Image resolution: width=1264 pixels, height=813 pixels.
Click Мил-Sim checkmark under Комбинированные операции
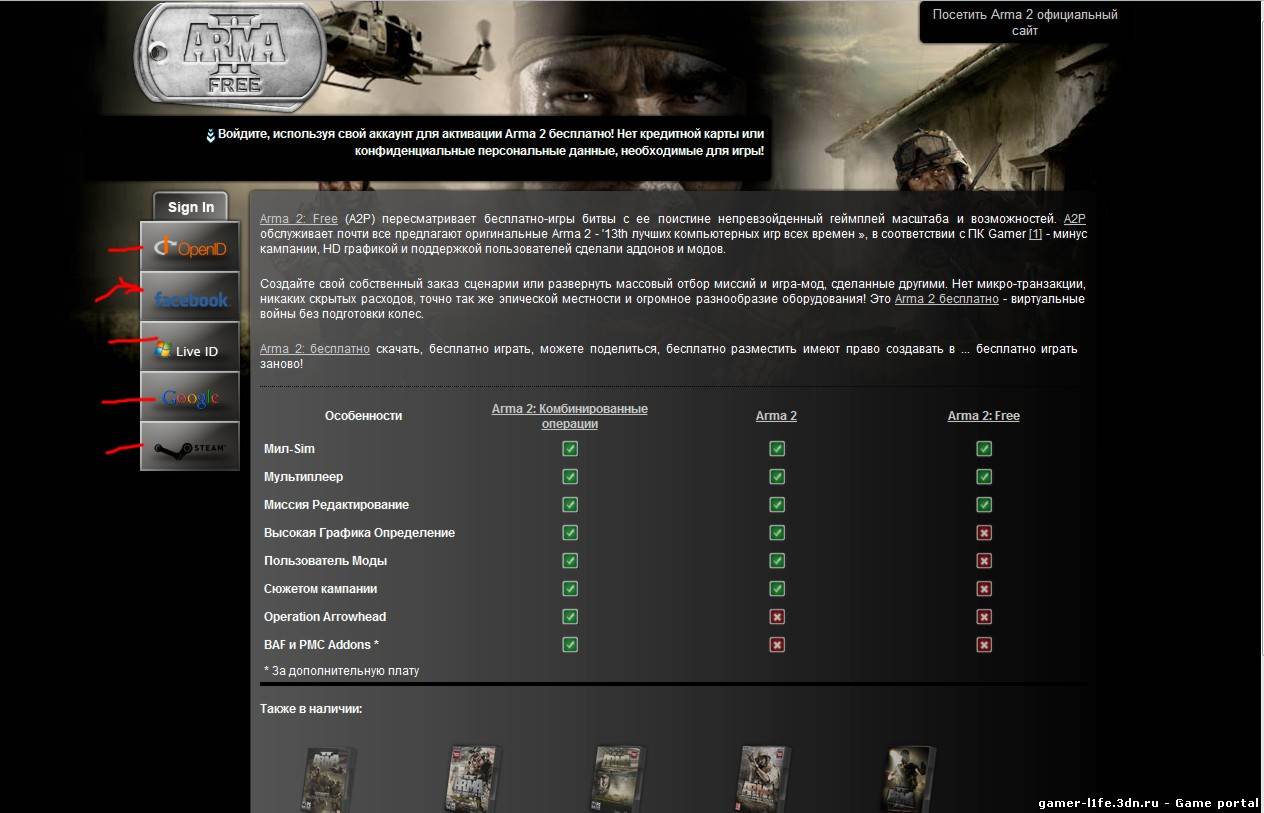(570, 449)
